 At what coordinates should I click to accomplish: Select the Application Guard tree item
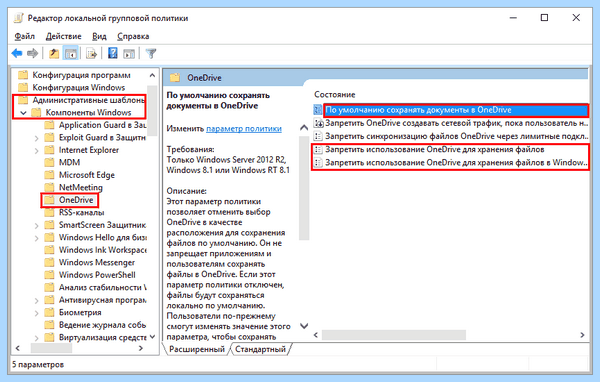pos(102,125)
